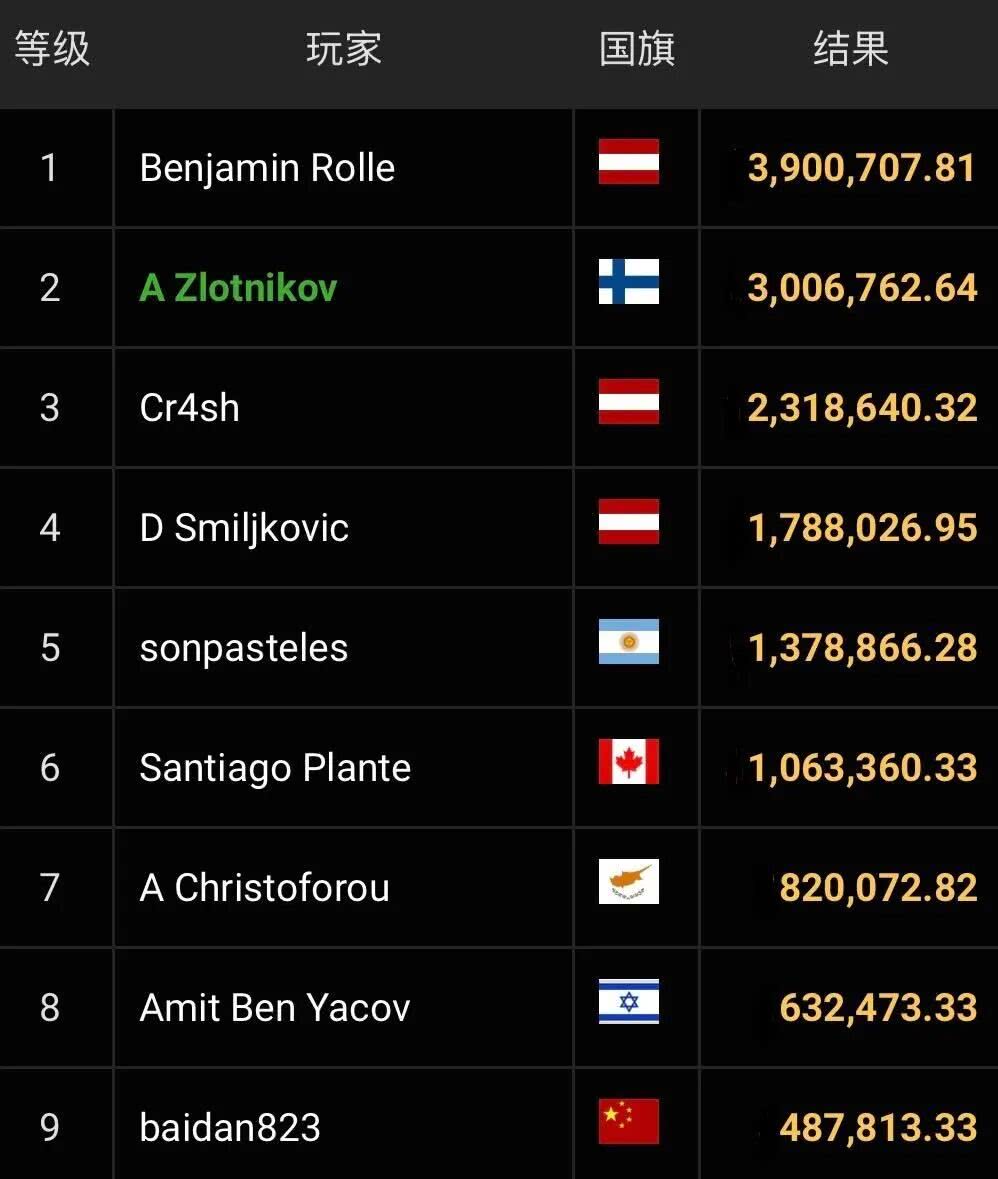Click the 玩家 player column header
Viewport: 998px width, 1179px height.
pyautogui.click(x=343, y=49)
